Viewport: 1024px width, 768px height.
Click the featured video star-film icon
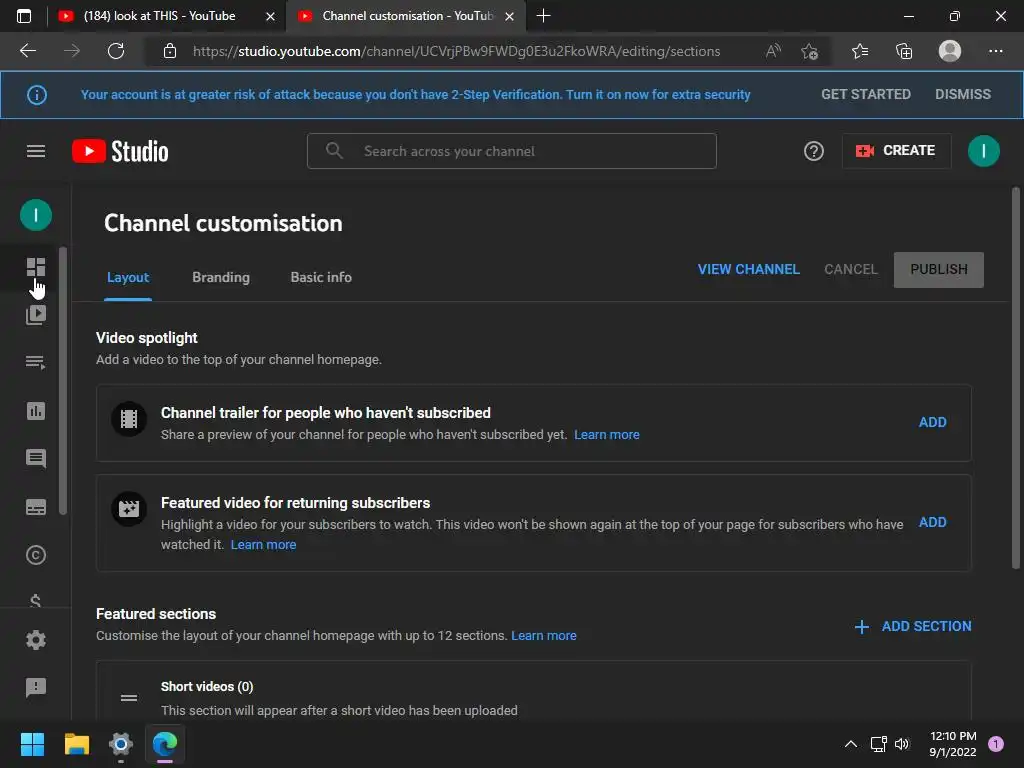pos(129,509)
